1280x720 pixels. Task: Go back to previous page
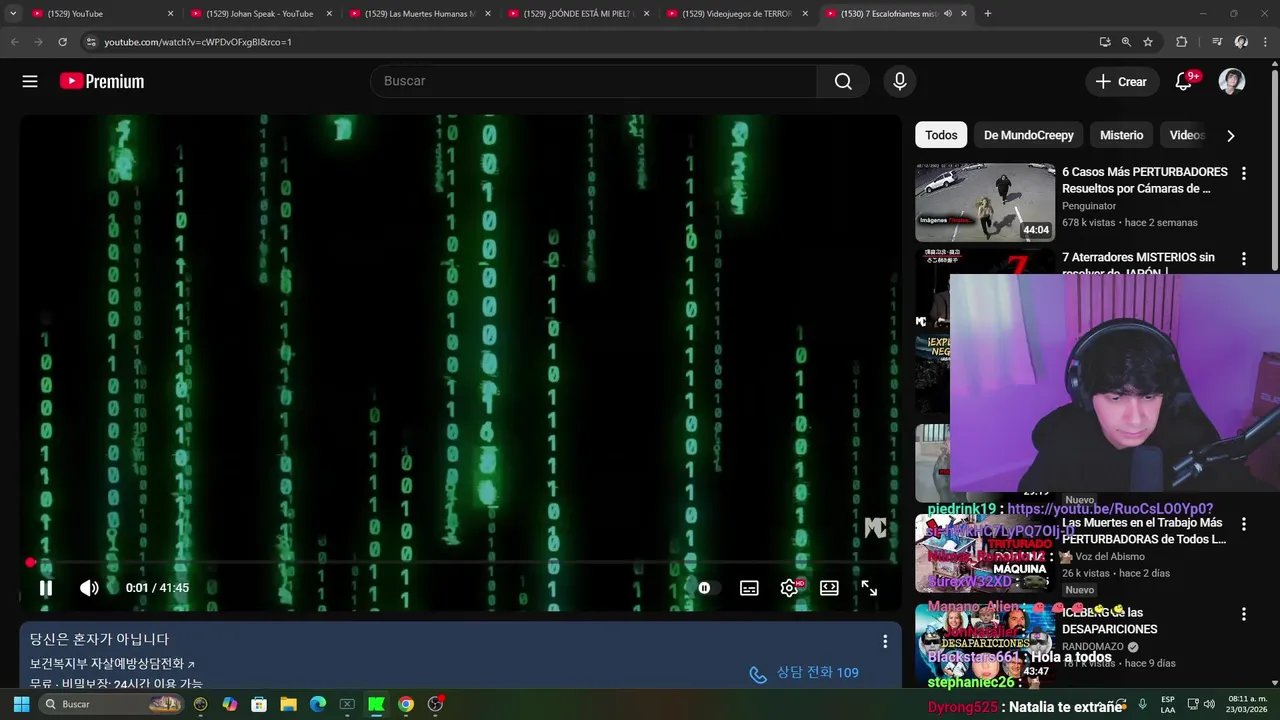click(14, 42)
